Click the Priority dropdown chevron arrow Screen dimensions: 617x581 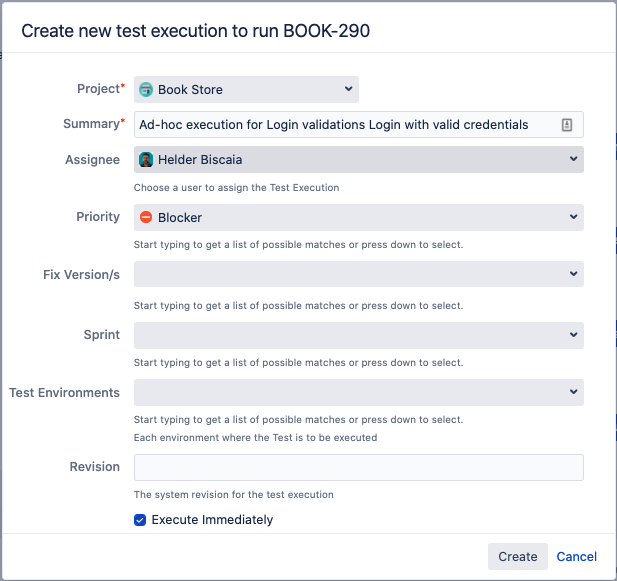[x=573, y=217]
